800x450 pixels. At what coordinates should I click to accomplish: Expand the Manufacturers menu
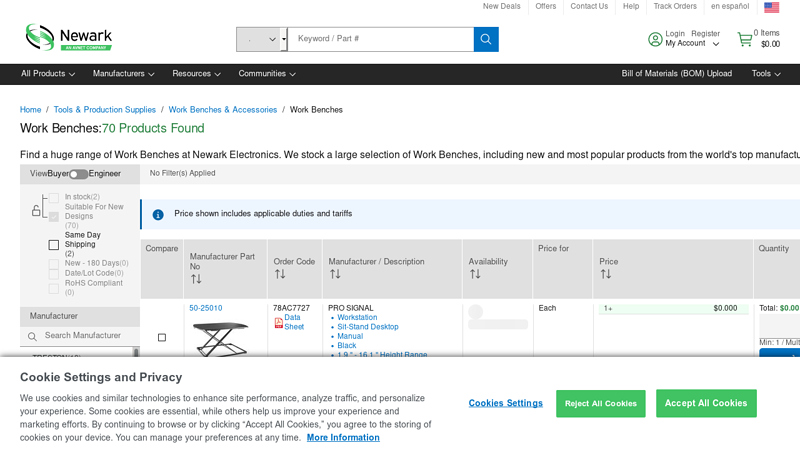click(123, 73)
